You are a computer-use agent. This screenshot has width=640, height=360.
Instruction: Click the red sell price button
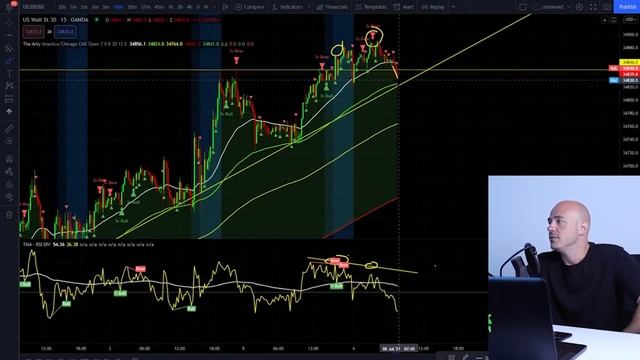point(33,31)
